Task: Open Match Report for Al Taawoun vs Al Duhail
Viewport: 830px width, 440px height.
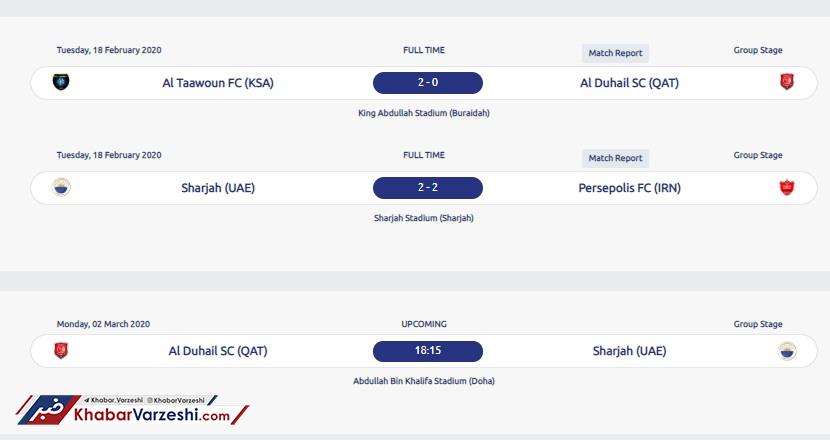Action: (615, 53)
